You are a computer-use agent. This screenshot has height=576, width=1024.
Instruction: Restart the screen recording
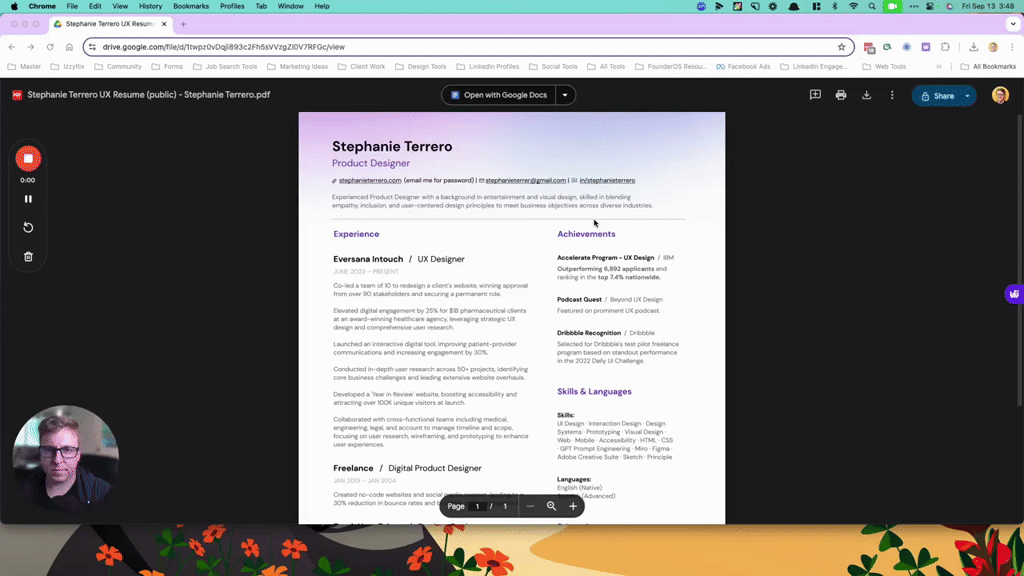[28, 227]
